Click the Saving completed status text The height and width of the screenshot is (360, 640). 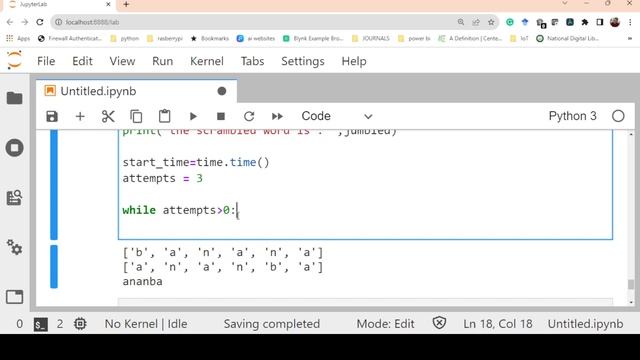271,324
